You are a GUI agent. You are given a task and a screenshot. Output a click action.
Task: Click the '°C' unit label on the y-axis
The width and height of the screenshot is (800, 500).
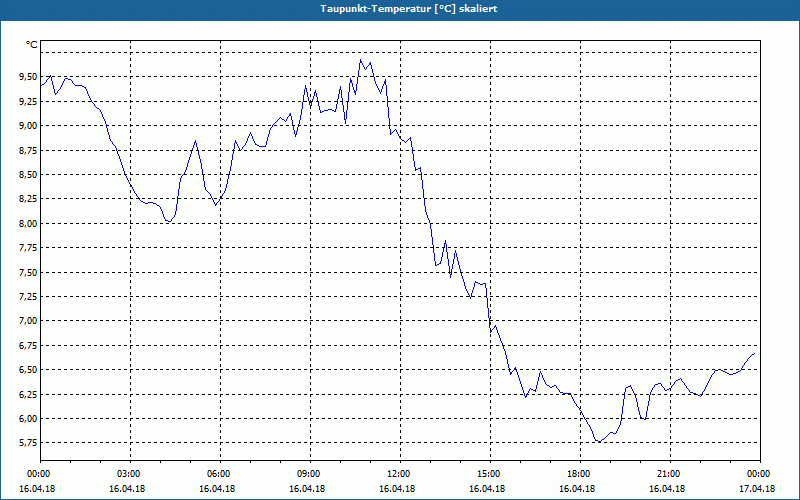tap(32, 45)
